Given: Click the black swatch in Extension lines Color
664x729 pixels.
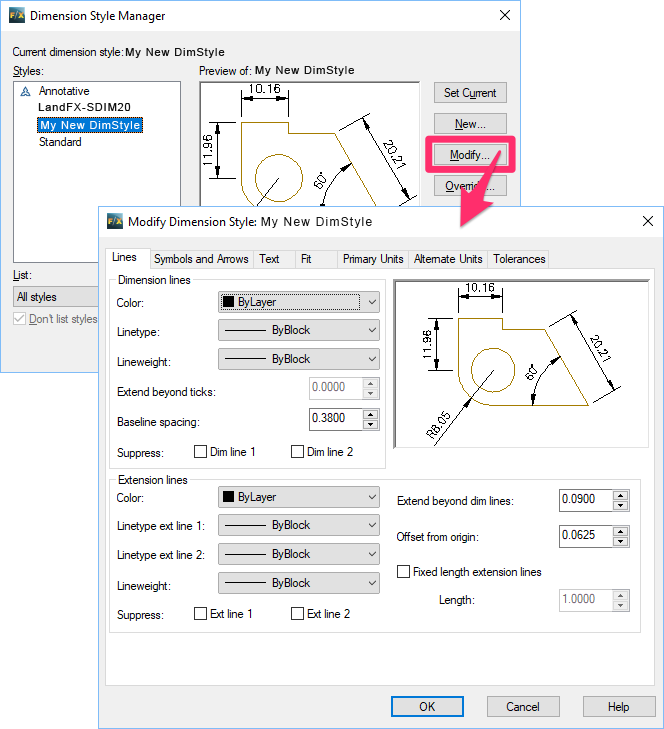Looking at the screenshot, I should (x=228, y=497).
